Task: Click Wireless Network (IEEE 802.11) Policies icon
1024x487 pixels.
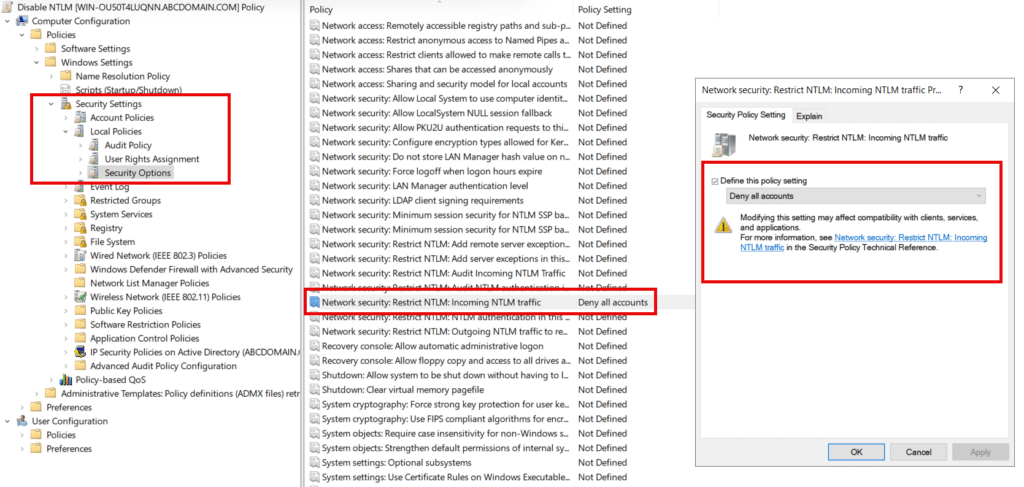Action: tap(80, 296)
